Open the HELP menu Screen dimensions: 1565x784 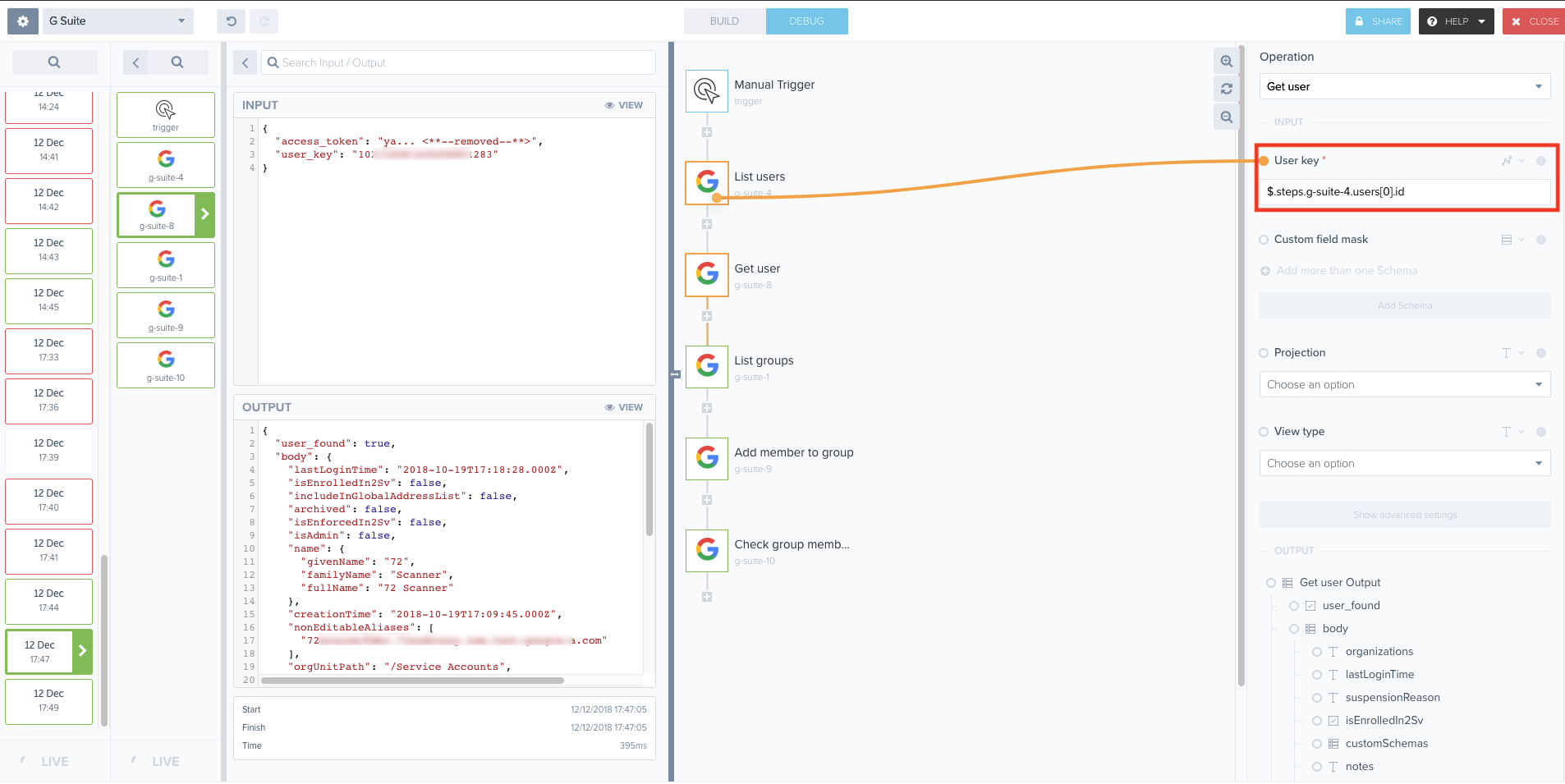[x=1455, y=21]
